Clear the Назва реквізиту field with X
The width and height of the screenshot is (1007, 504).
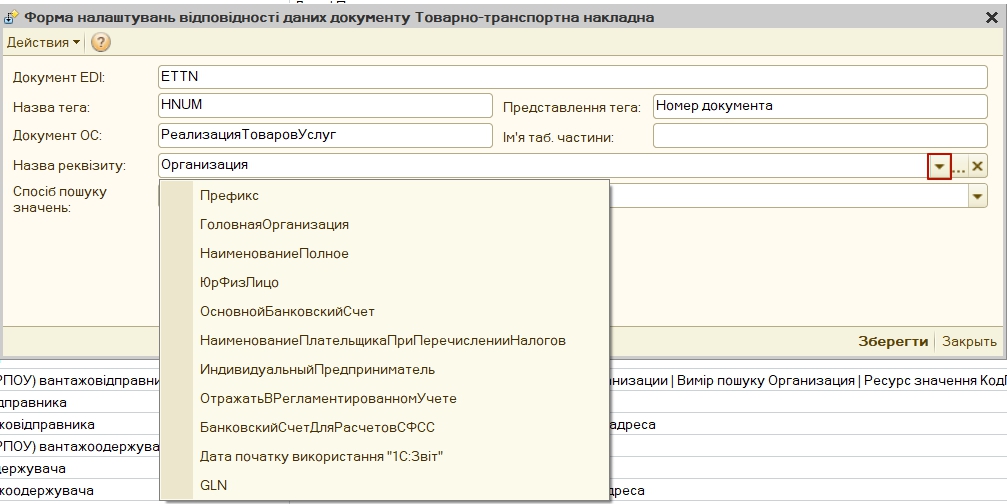click(977, 167)
